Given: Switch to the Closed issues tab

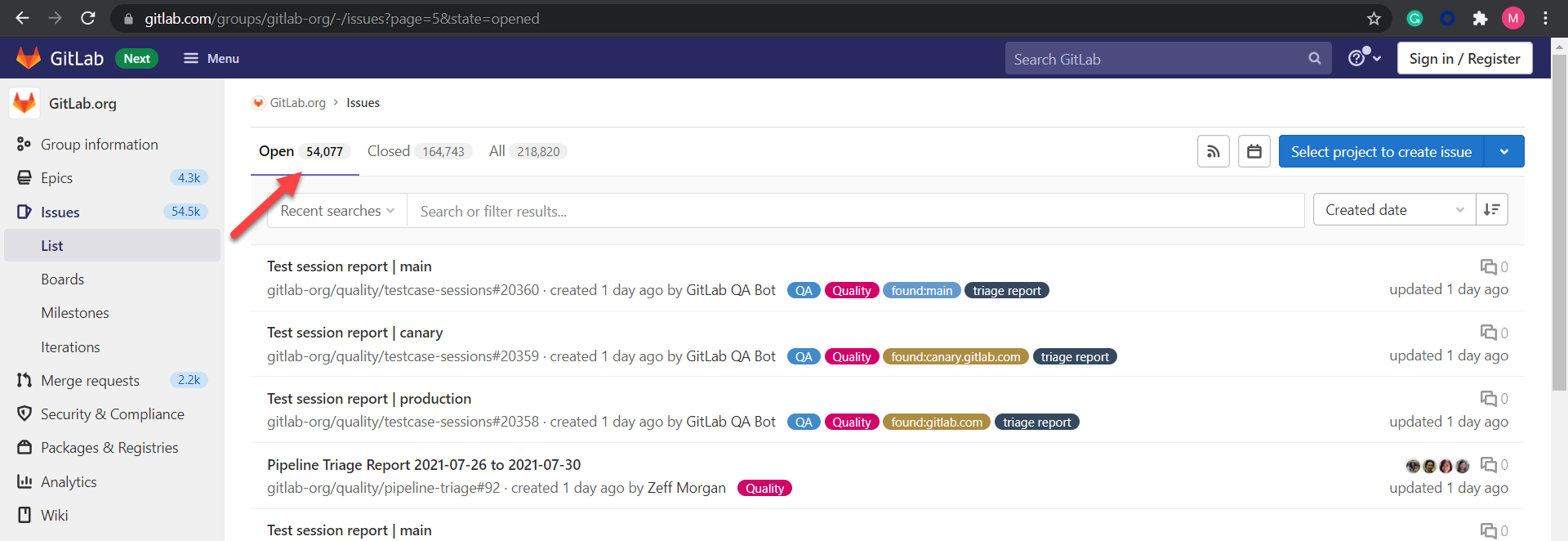Looking at the screenshot, I should tap(419, 151).
